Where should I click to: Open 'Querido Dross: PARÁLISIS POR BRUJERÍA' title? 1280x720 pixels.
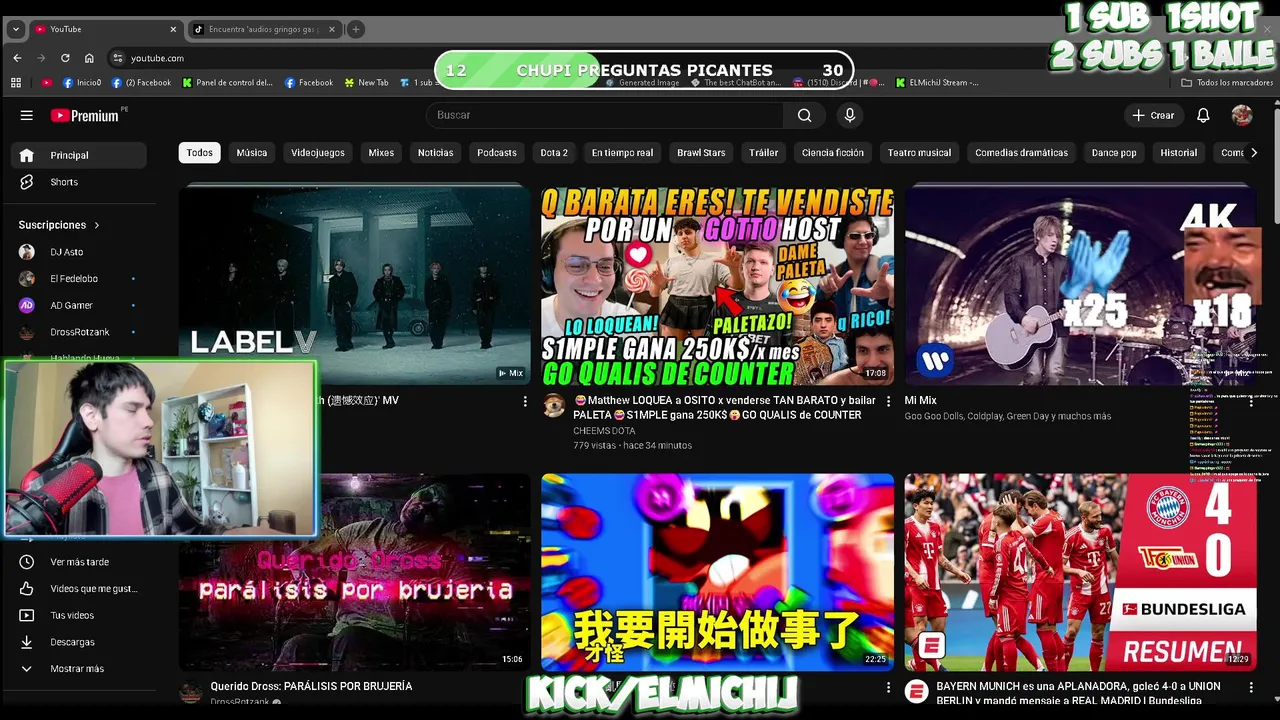[311, 686]
